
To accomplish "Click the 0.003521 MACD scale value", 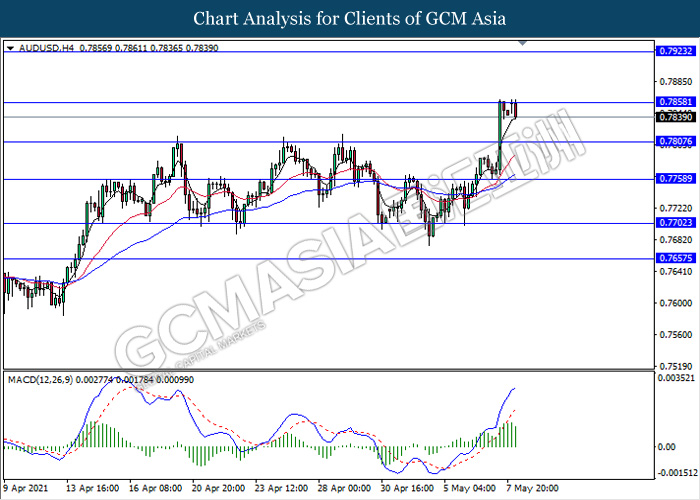I will 677,378.
